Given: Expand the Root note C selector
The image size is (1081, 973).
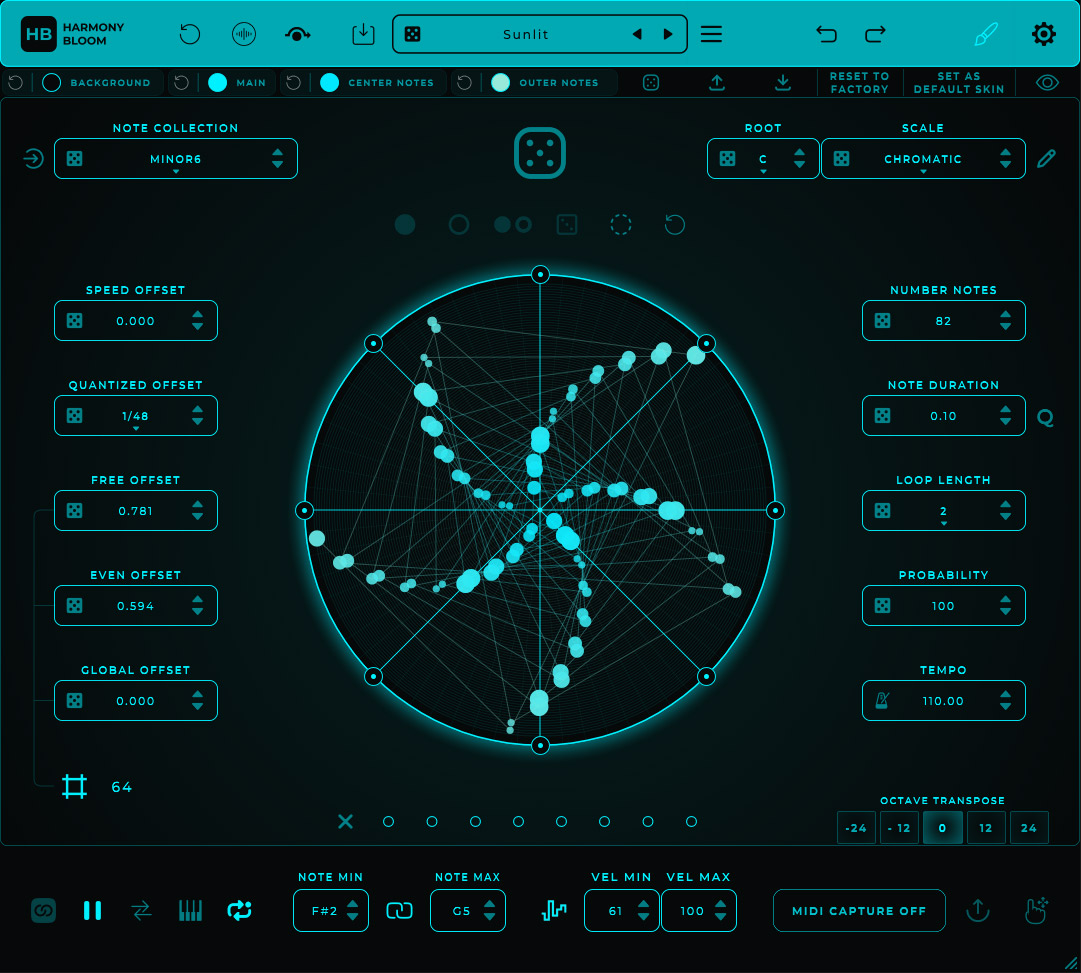Looking at the screenshot, I should pyautogui.click(x=763, y=158).
